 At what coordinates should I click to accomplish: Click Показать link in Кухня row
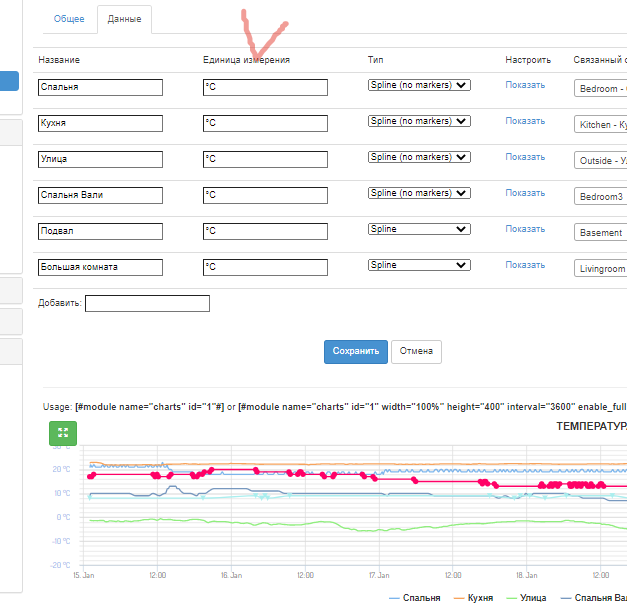click(x=525, y=121)
